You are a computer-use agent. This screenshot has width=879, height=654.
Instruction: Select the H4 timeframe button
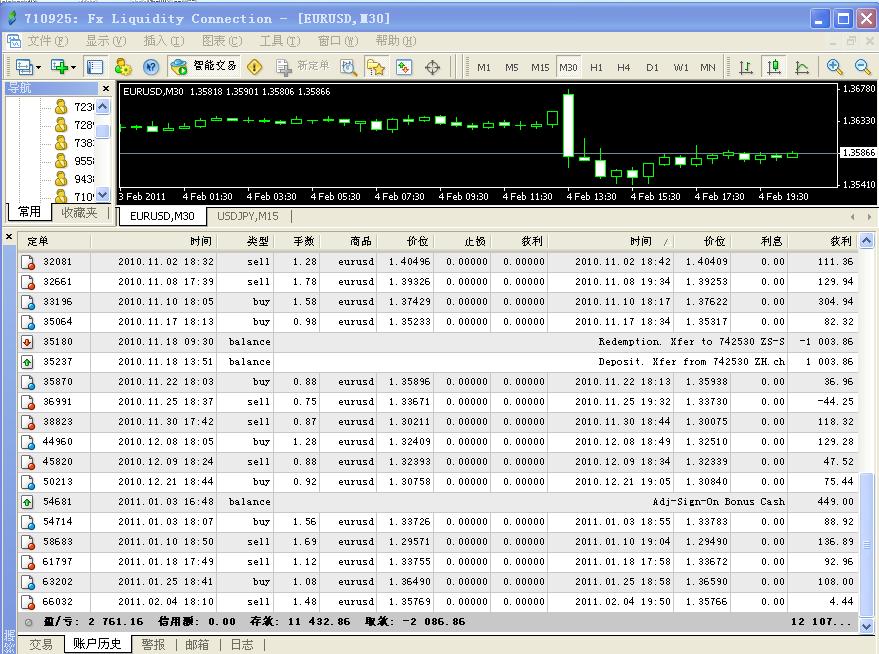click(x=624, y=67)
